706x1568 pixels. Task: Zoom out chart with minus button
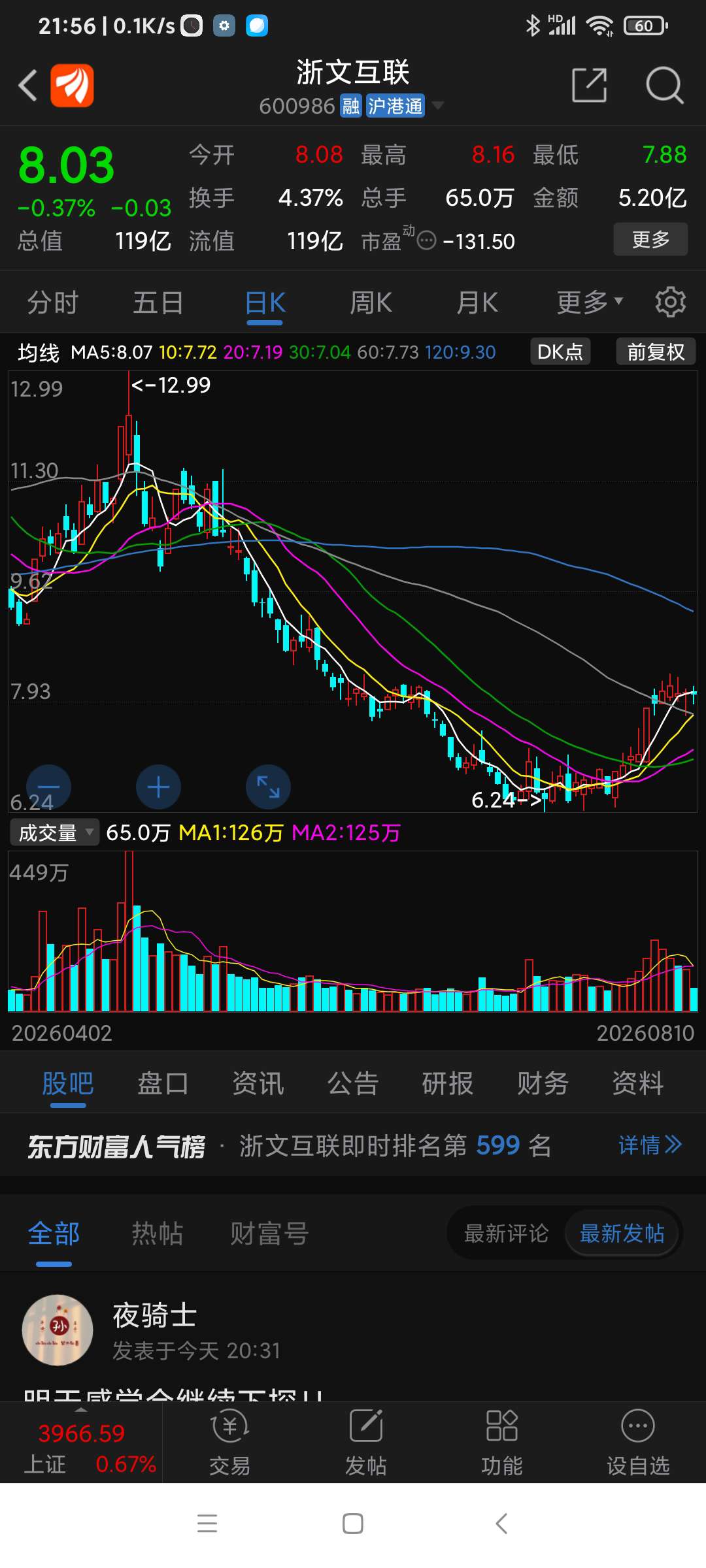point(48,787)
